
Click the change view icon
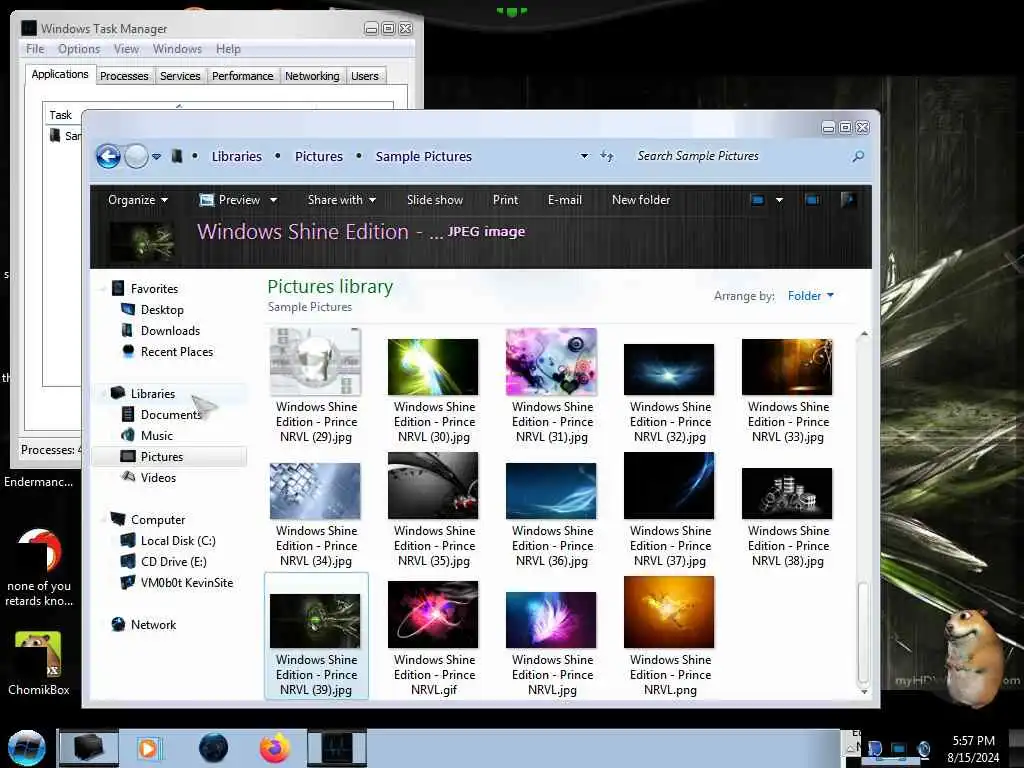tap(758, 200)
